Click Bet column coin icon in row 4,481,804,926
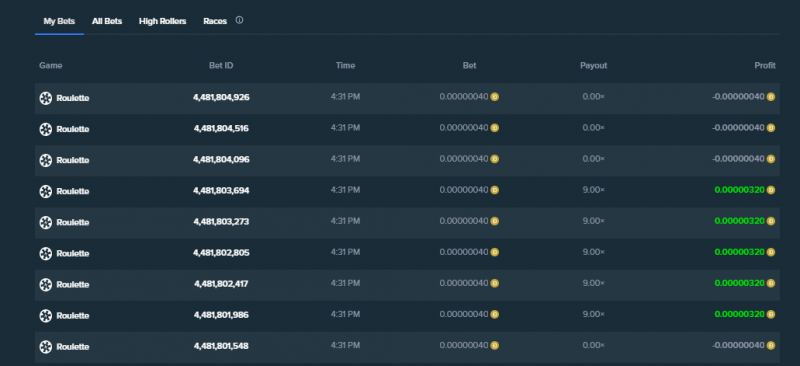Screen dimensions: 800x366 [494, 97]
